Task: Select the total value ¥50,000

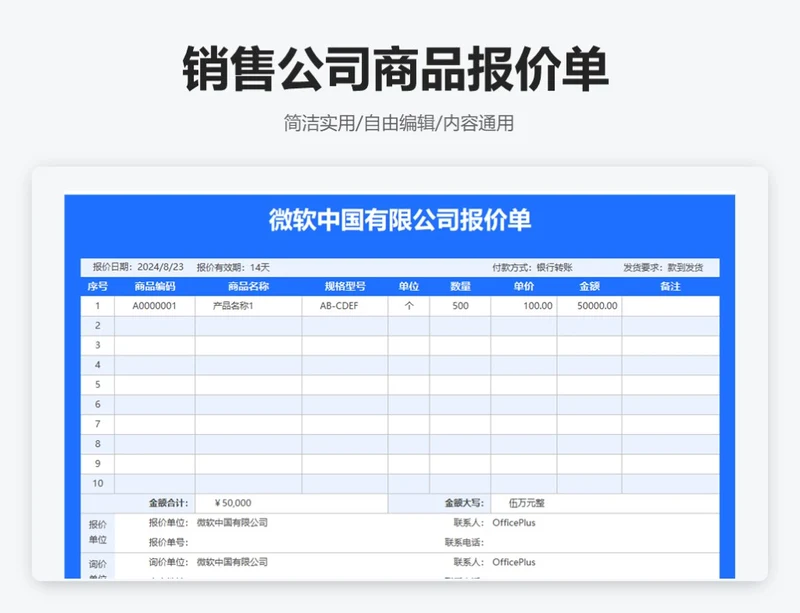Action: pyautogui.click(x=233, y=503)
